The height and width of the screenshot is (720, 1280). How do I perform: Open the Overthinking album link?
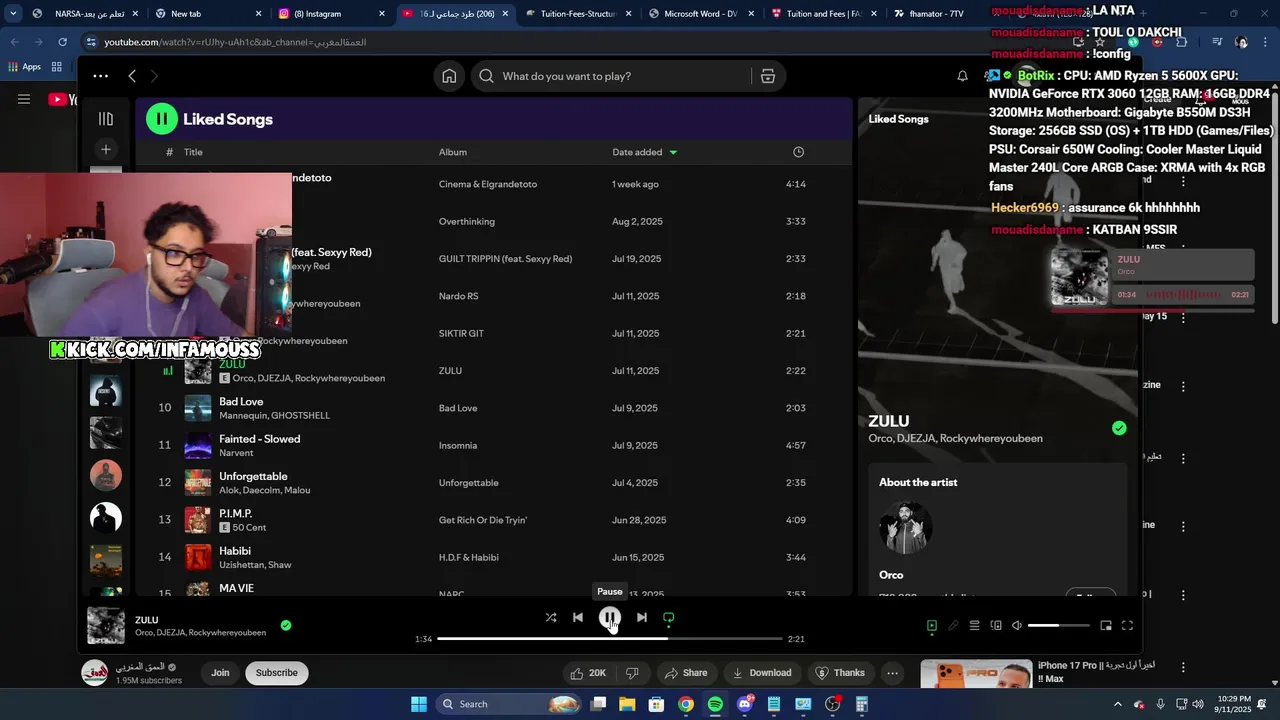467,221
